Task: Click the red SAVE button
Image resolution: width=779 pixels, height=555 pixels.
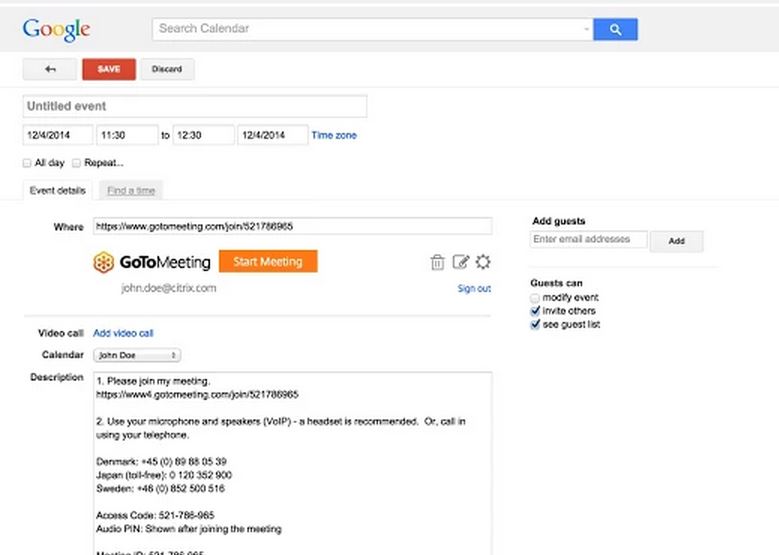Action: pyautogui.click(x=109, y=69)
